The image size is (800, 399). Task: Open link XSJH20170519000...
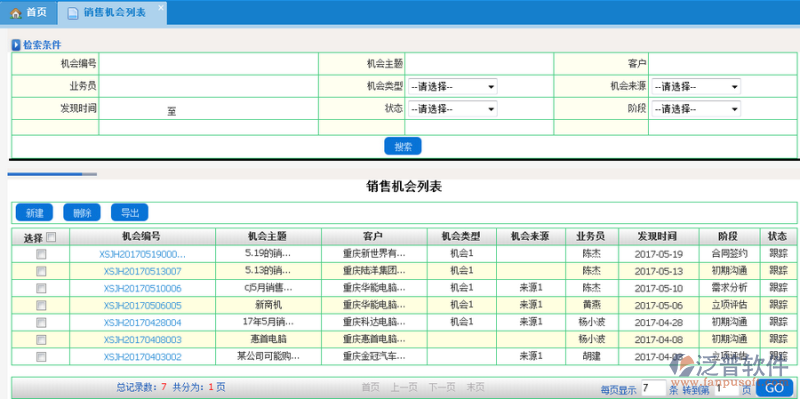(142, 254)
